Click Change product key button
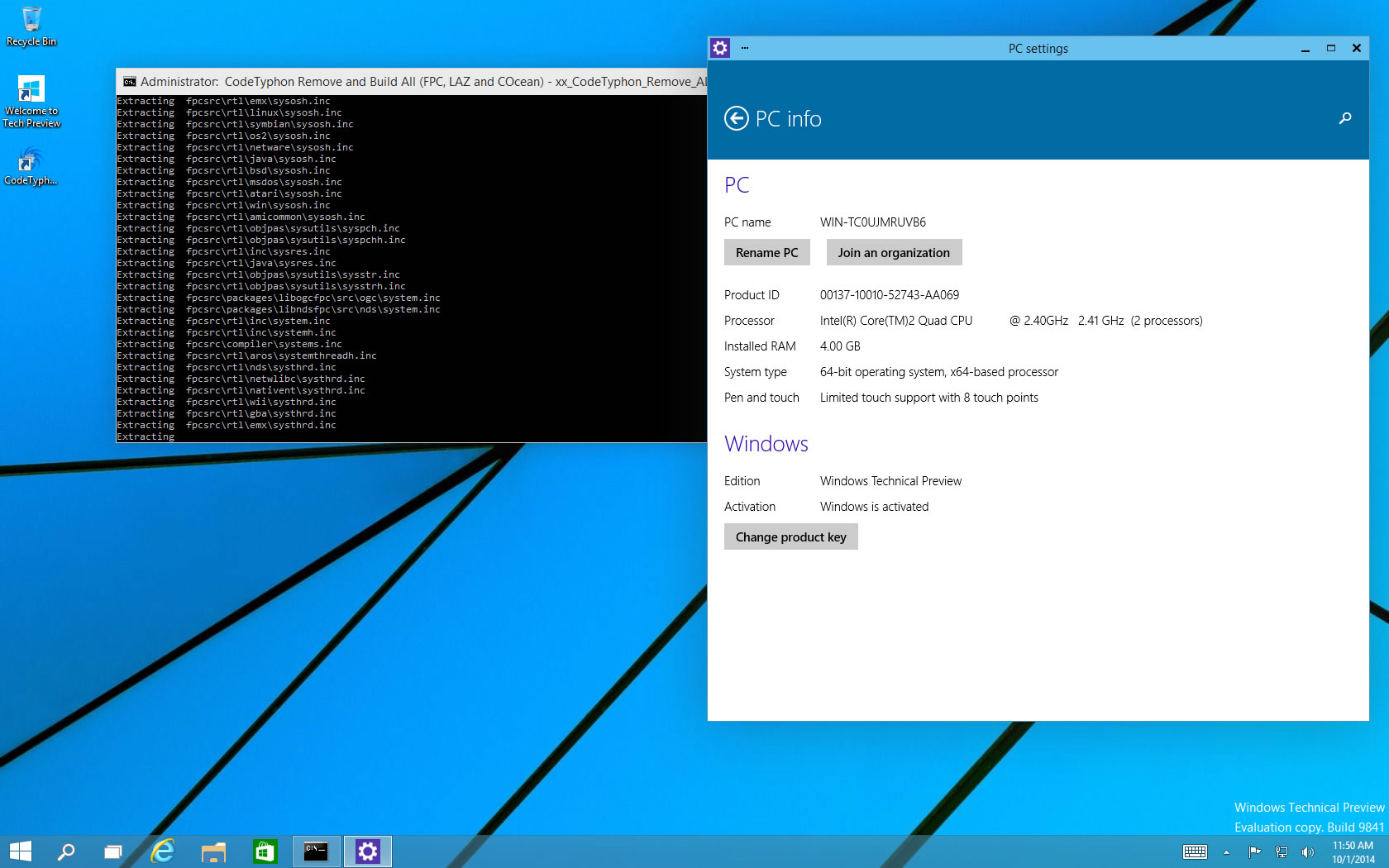Screen dimensions: 1389x868 [790, 537]
